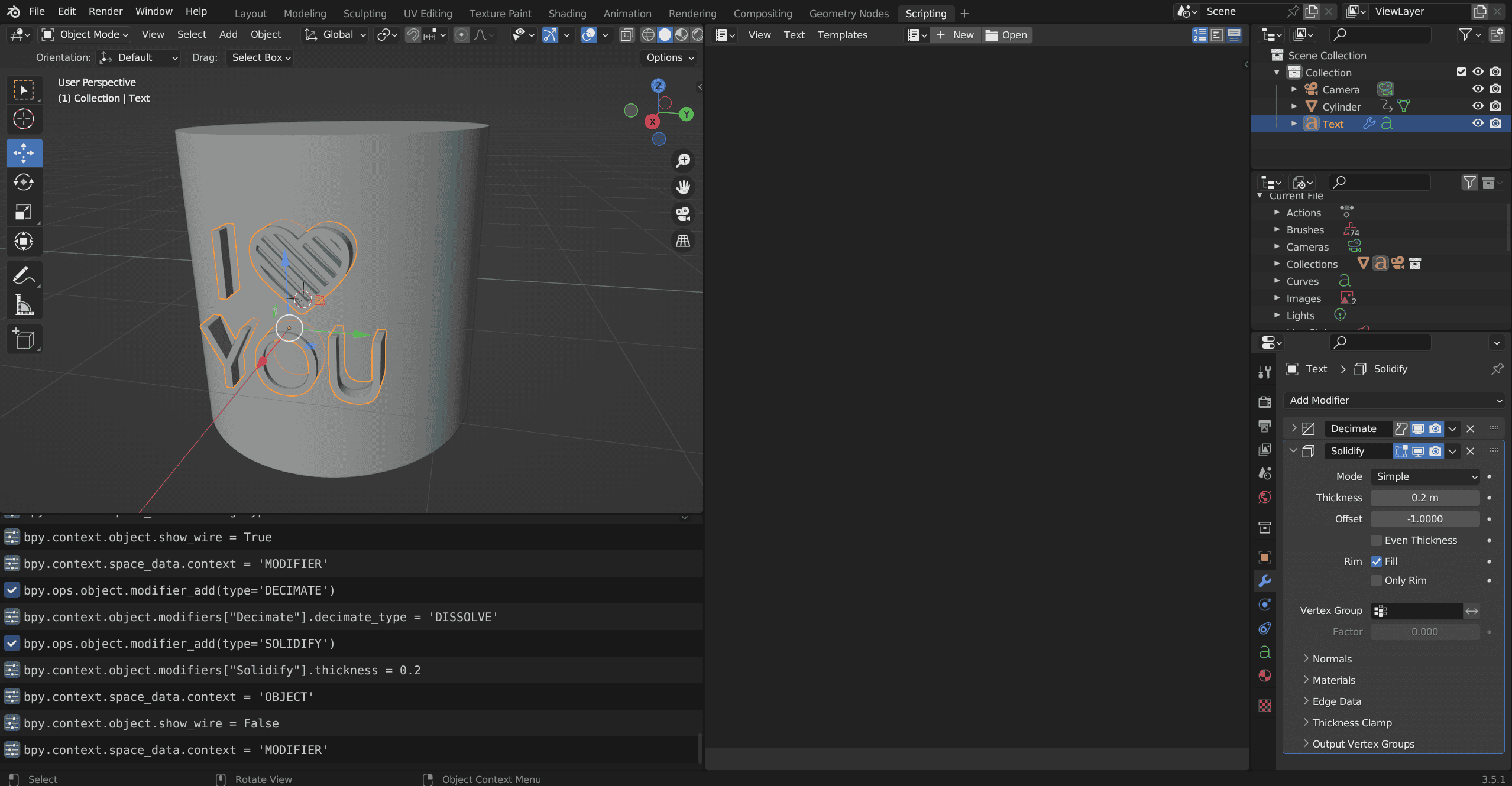
Task: Select the Select Box tool in viewport toolbar
Action: (24, 90)
